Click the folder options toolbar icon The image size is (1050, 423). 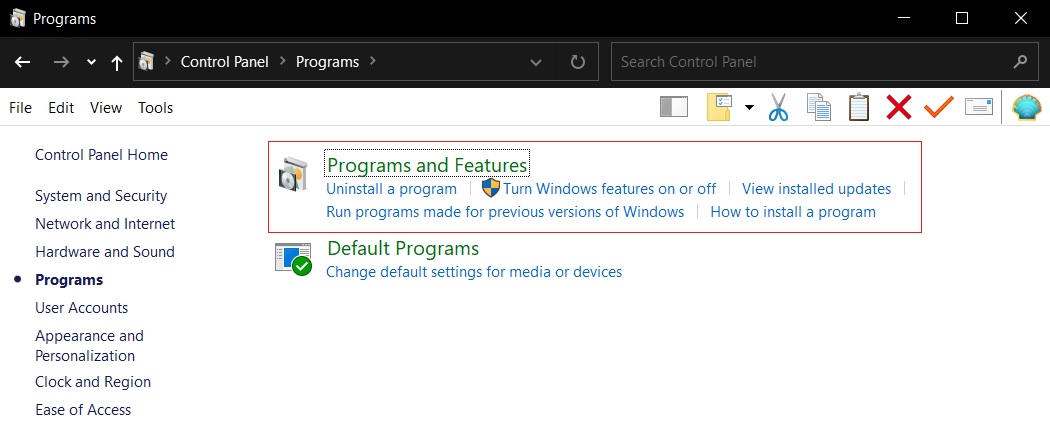pyautogui.click(x=719, y=107)
